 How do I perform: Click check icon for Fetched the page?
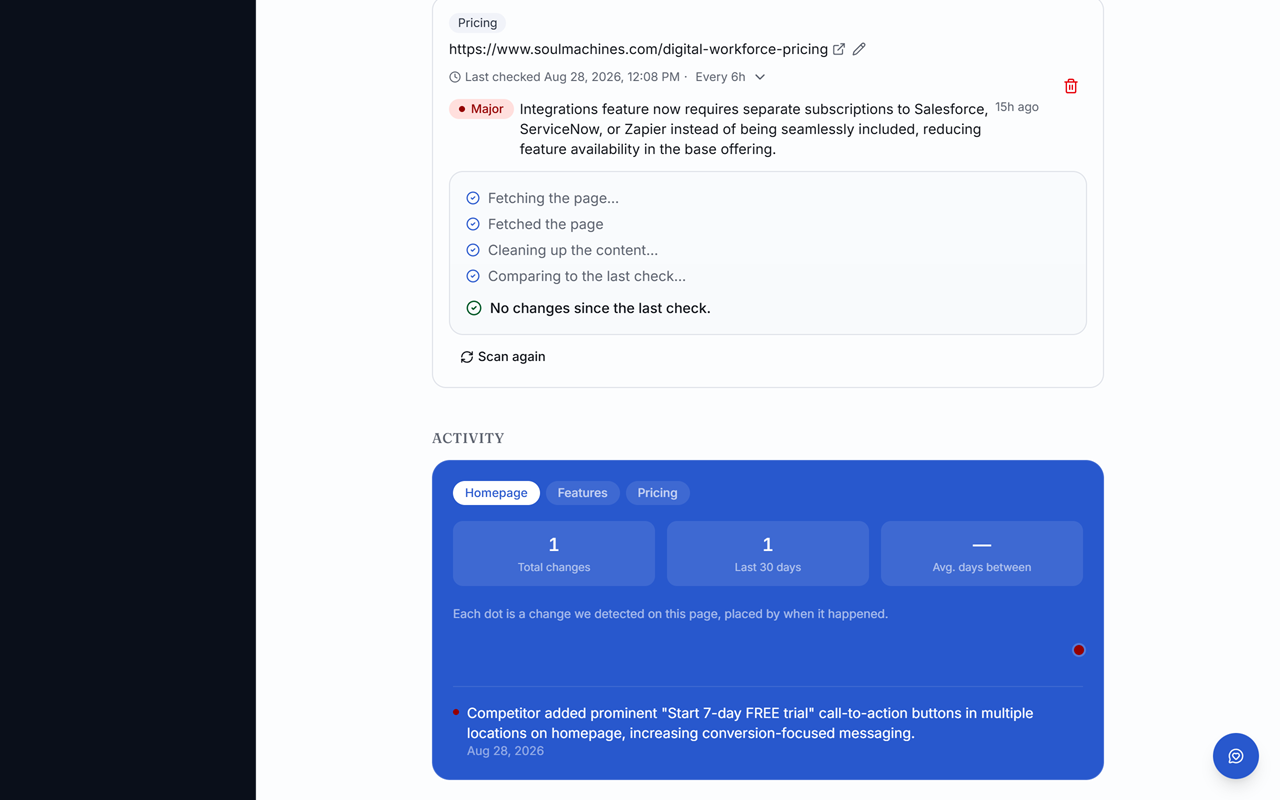(x=473, y=224)
